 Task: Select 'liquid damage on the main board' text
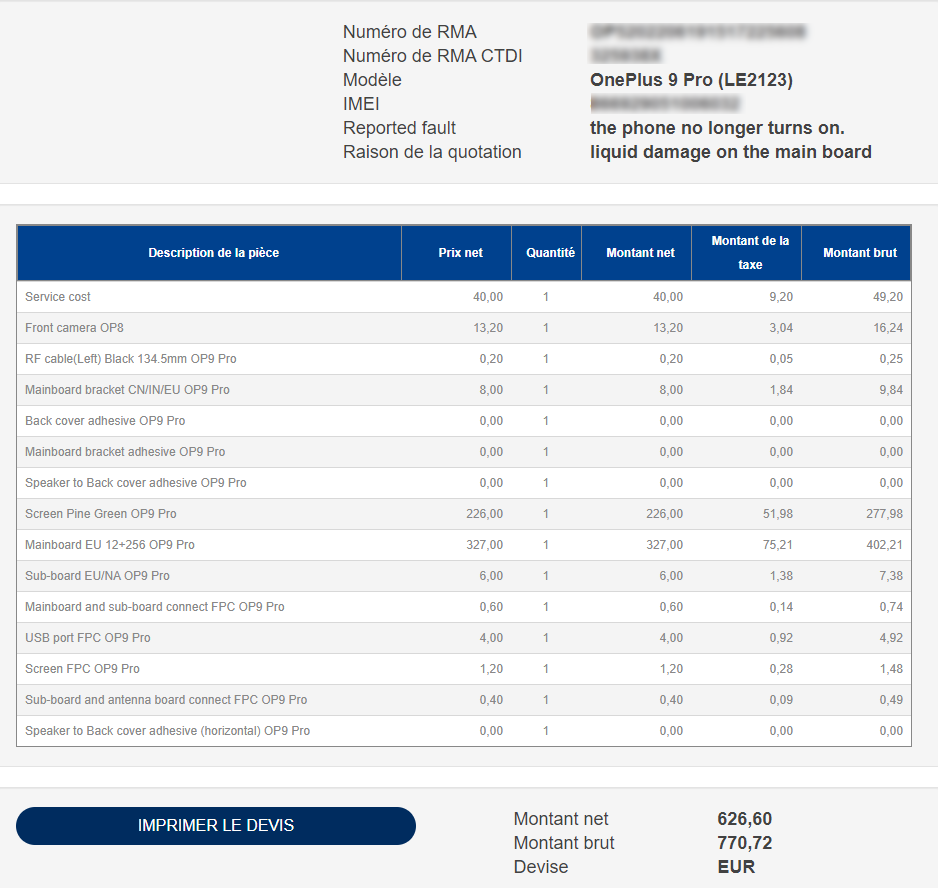tap(730, 152)
